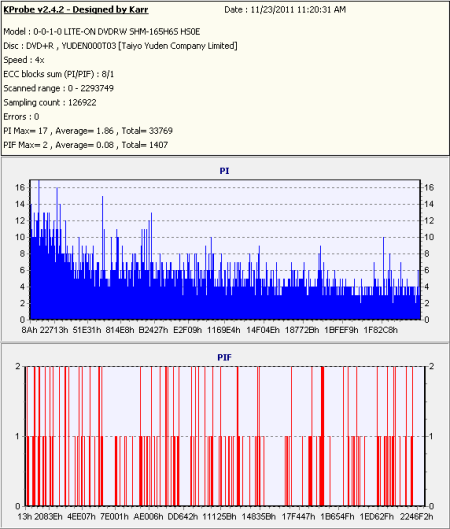Click the 1B654Fh label on PIF axis
Image resolution: width=450 pixels, height=529 pixels.
pos(337,517)
